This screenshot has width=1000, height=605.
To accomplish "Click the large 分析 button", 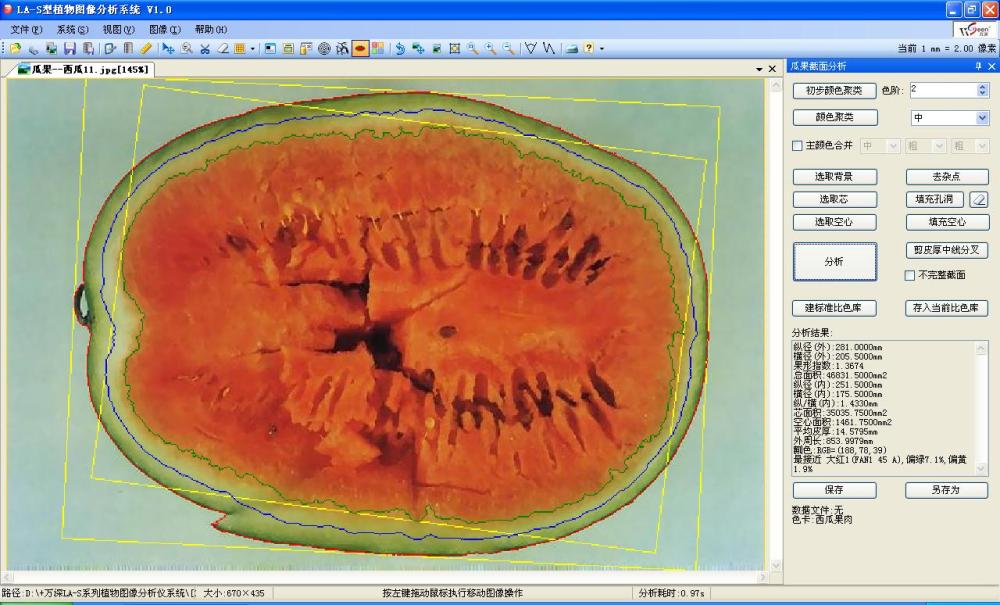I will (x=834, y=261).
